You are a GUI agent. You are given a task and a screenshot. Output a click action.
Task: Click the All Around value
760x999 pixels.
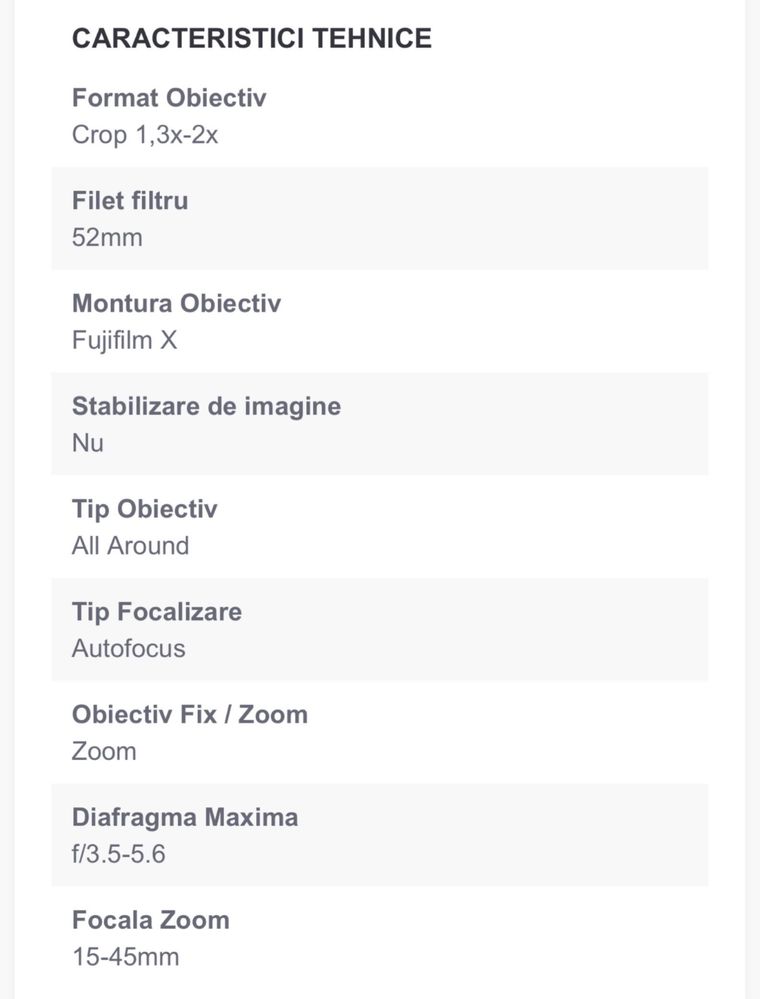pyautogui.click(x=131, y=546)
